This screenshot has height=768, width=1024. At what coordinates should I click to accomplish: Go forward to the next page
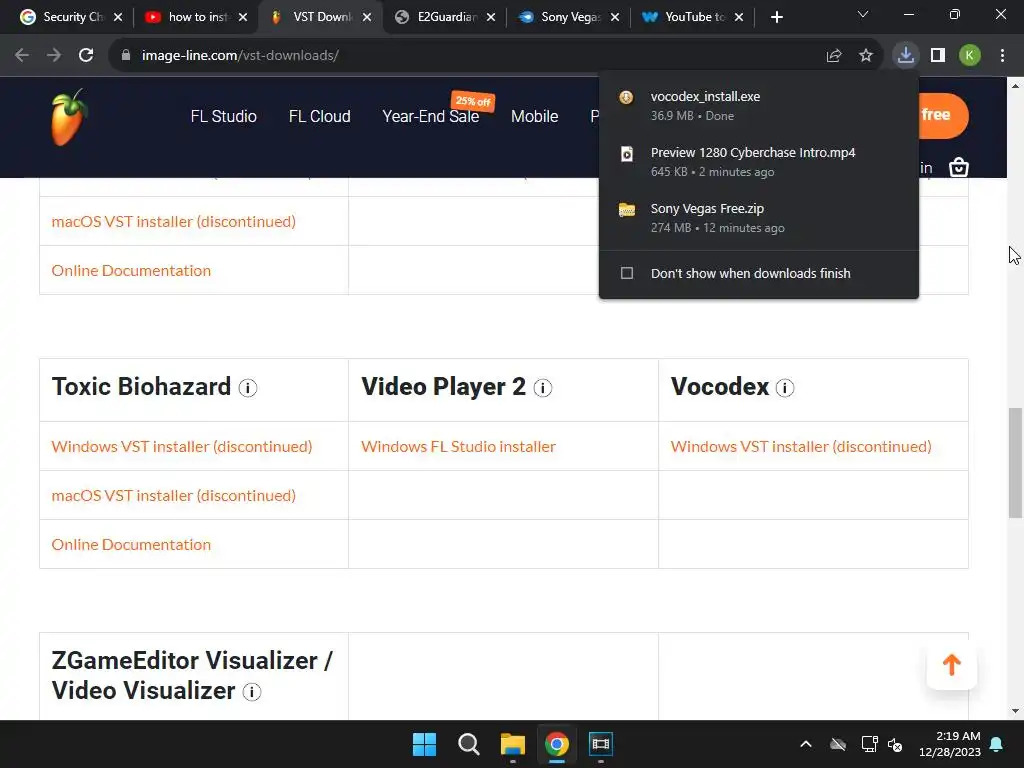[54, 56]
